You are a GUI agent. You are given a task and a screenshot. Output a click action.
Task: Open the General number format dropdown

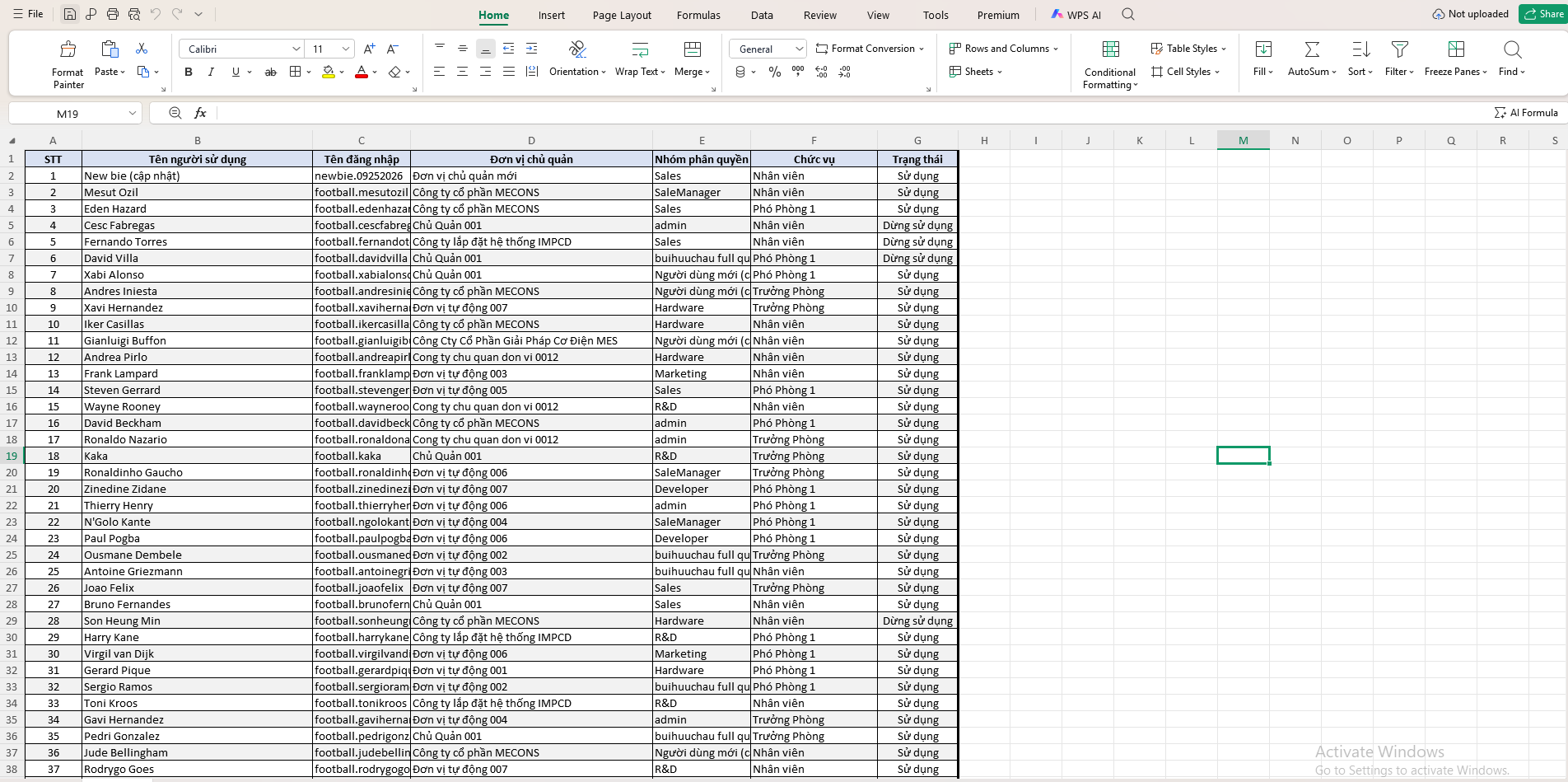point(799,49)
